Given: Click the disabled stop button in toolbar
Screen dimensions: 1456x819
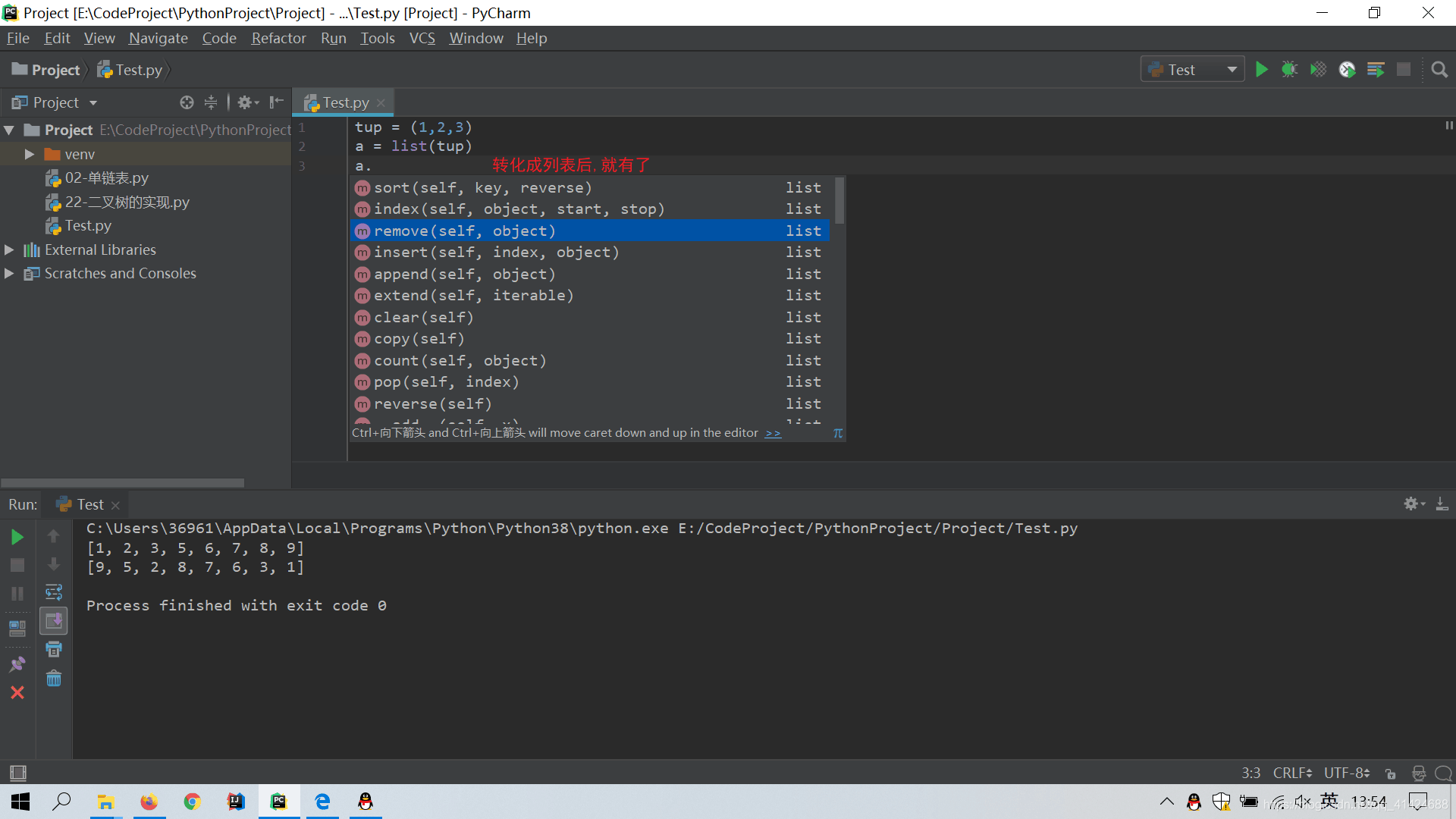Looking at the screenshot, I should point(1404,70).
